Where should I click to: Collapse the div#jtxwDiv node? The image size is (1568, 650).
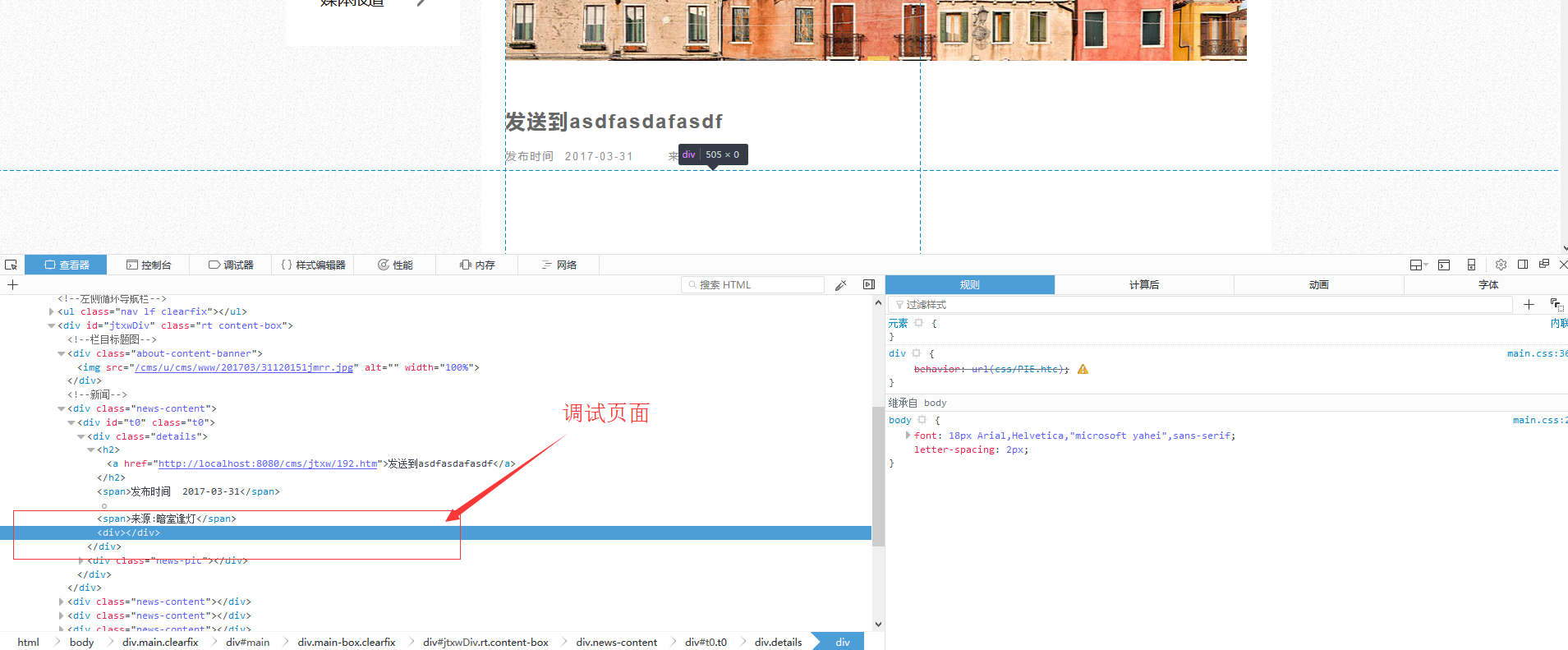pos(51,325)
